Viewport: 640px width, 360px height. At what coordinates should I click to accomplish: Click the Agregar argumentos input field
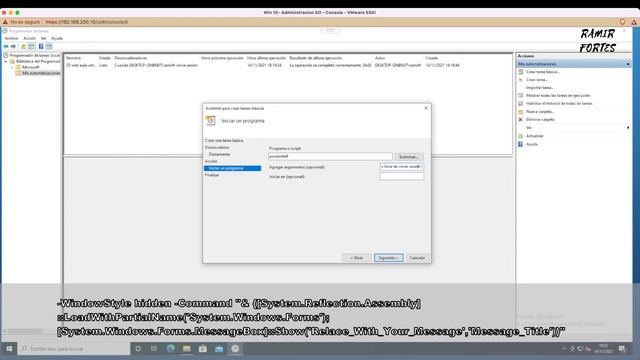[x=402, y=167]
